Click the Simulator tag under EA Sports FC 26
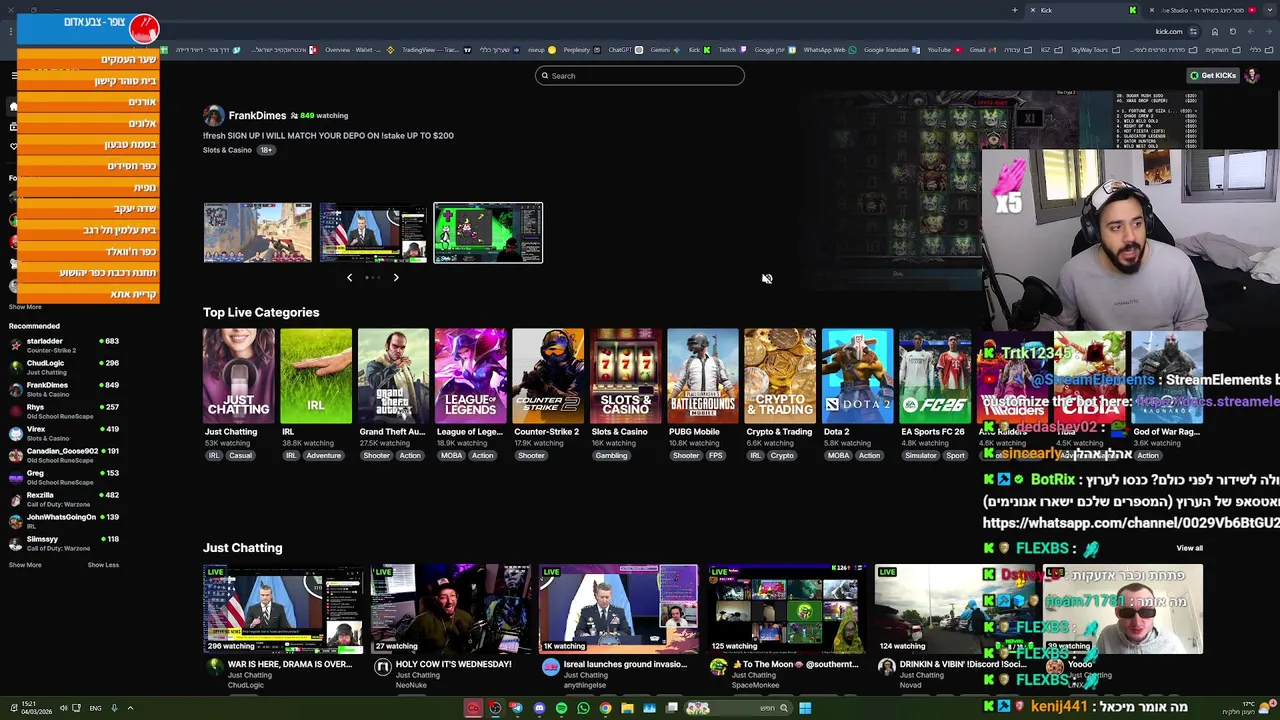Viewport: 1280px width, 720px height. click(x=921, y=456)
